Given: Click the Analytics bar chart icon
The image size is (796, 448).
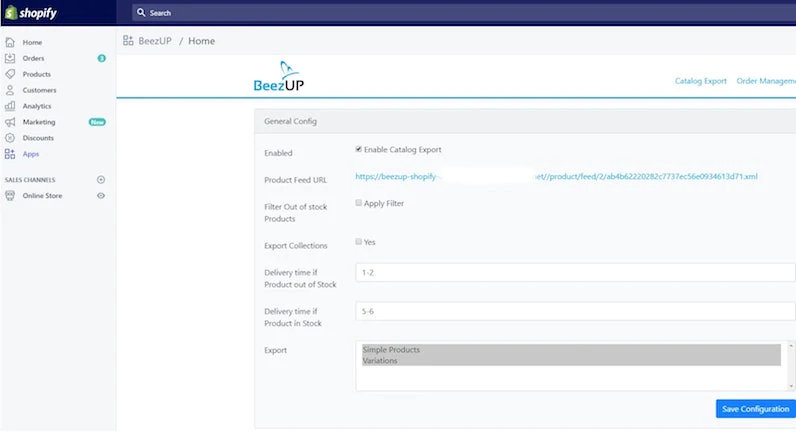Looking at the screenshot, I should pyautogui.click(x=10, y=106).
